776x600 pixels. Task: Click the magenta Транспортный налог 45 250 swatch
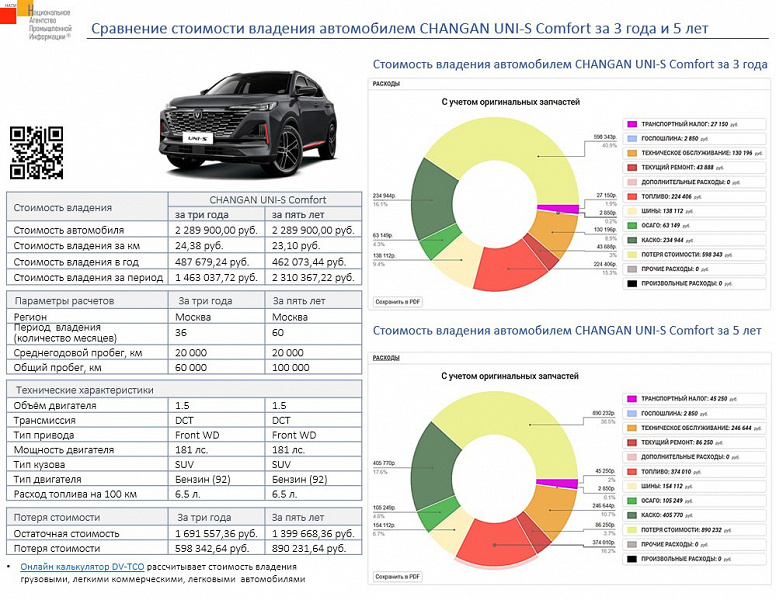(632, 399)
